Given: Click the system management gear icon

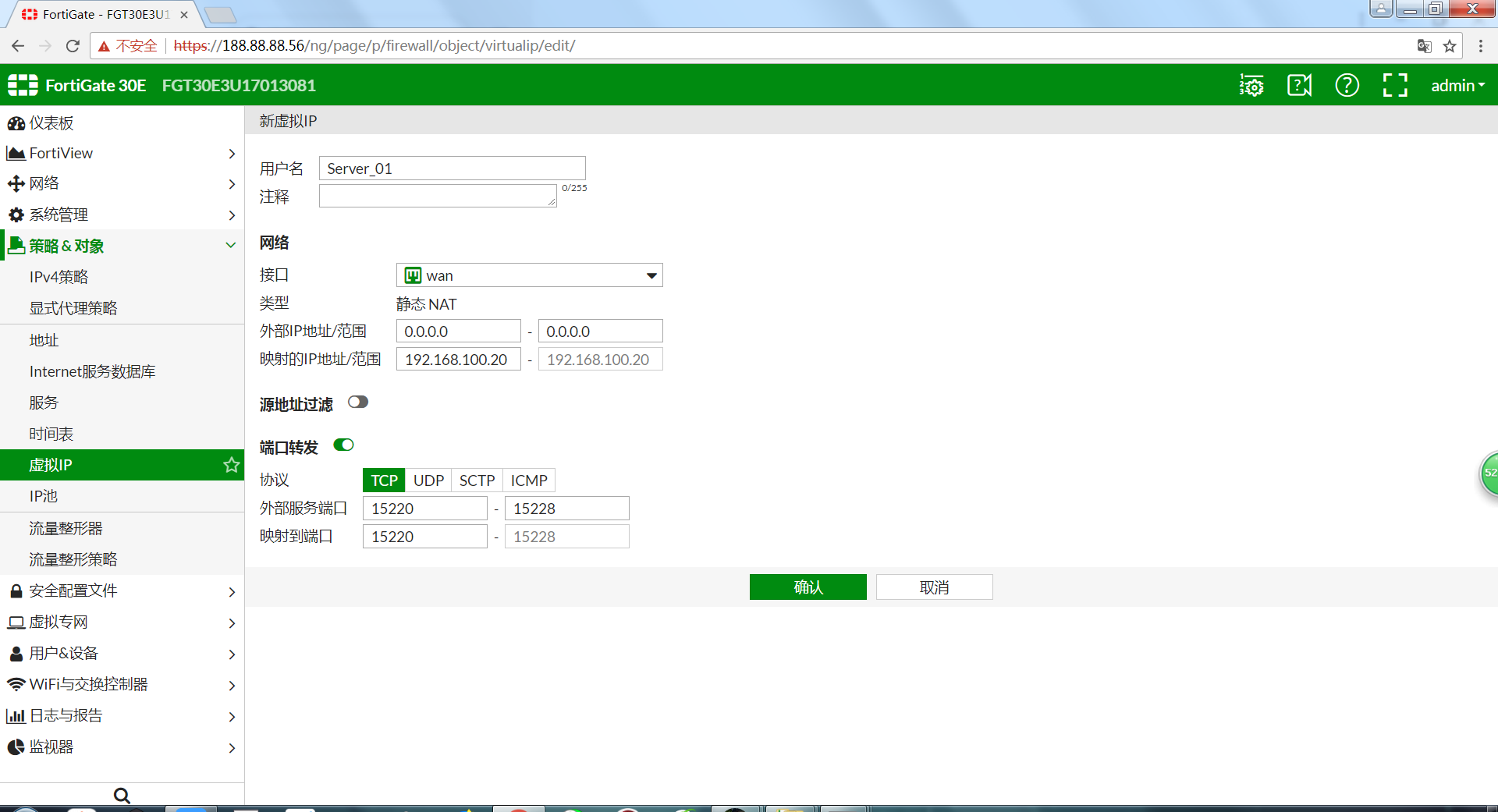Looking at the screenshot, I should pos(16,215).
